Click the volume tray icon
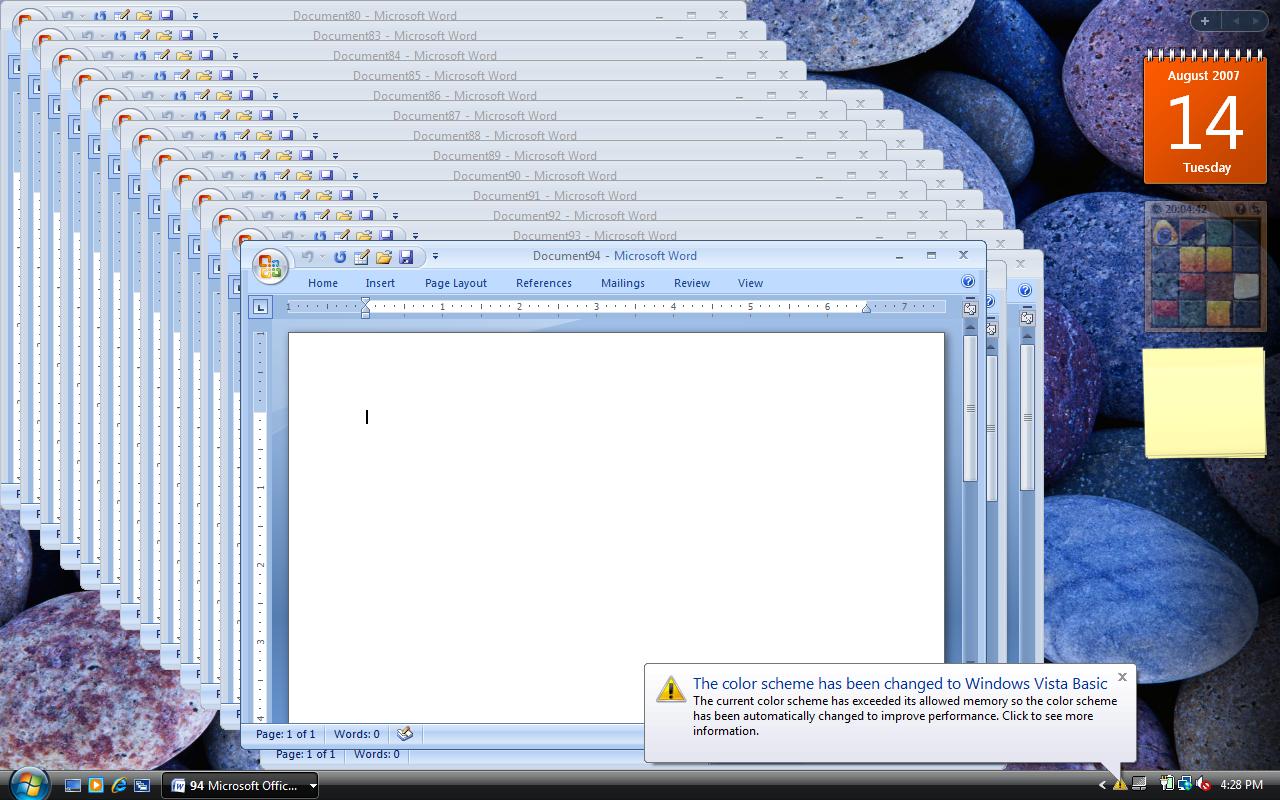 tap(1204, 785)
